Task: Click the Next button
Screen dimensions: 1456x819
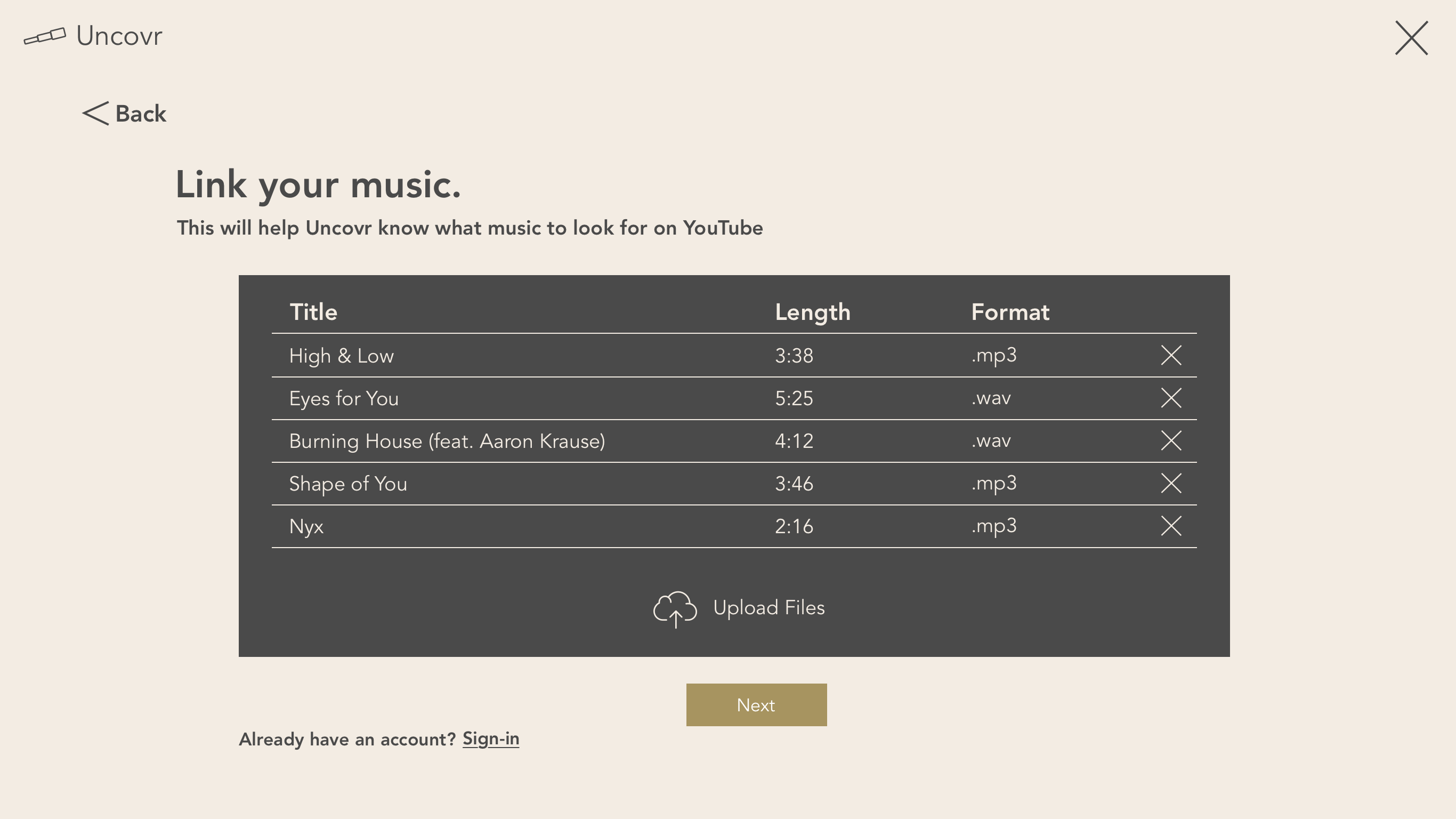Action: coord(756,705)
